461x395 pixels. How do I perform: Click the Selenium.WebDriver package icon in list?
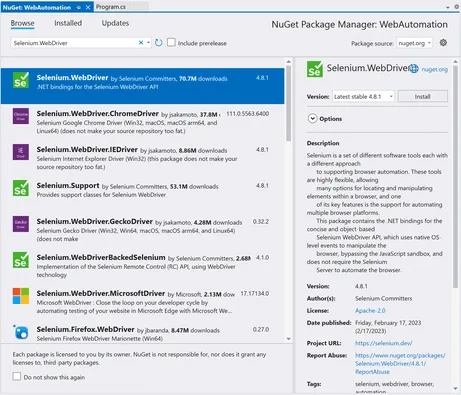(x=21, y=80)
